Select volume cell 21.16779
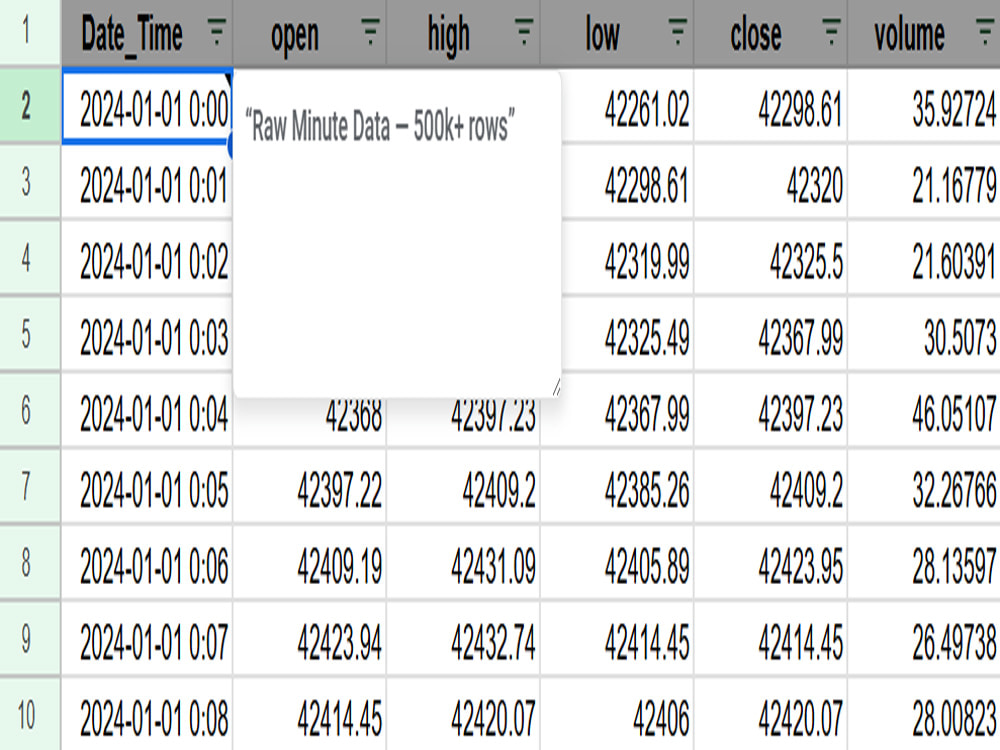 [924, 182]
